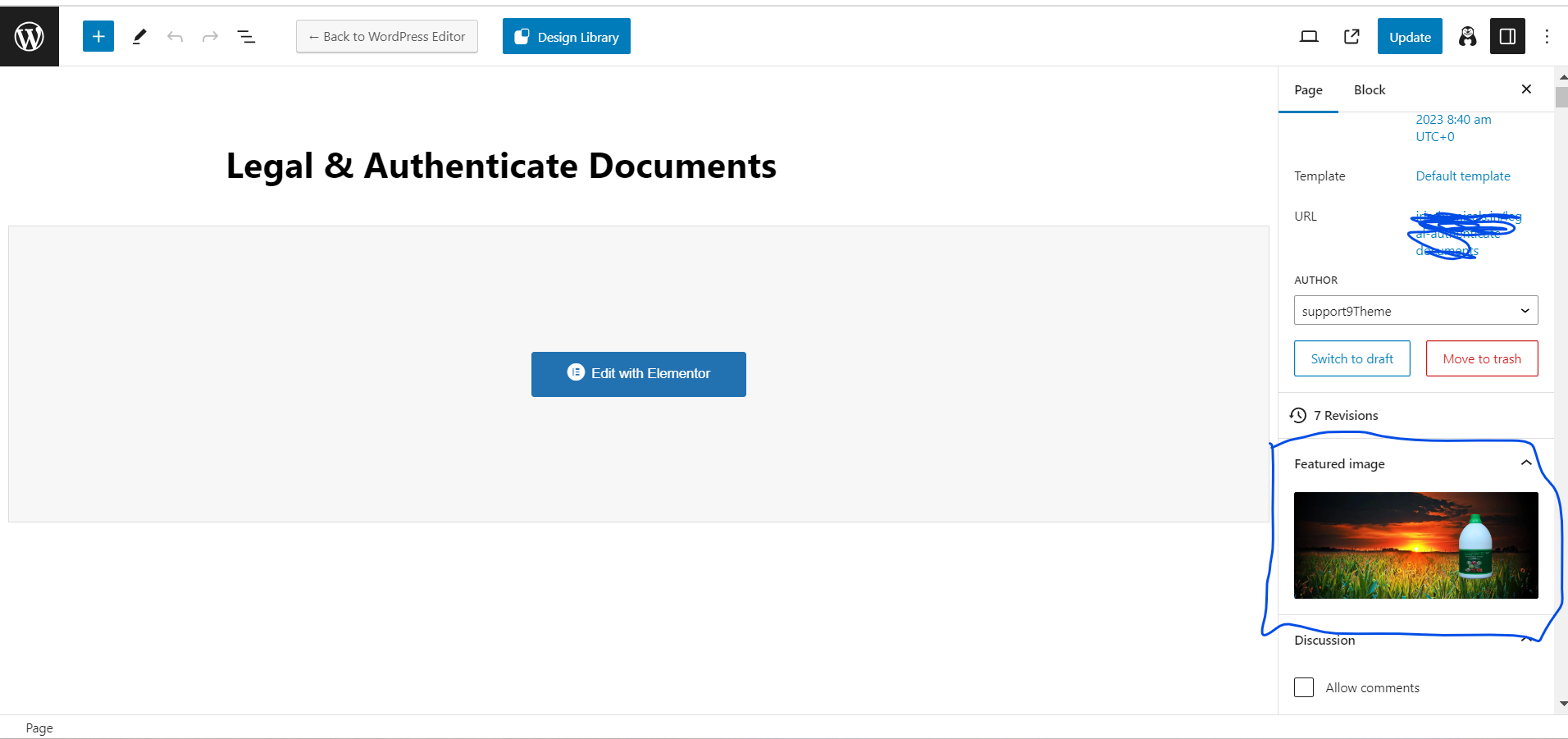Screen dimensions: 1568x739
Task: Toggle the settings sidebar panel icon
Action: point(1507,36)
